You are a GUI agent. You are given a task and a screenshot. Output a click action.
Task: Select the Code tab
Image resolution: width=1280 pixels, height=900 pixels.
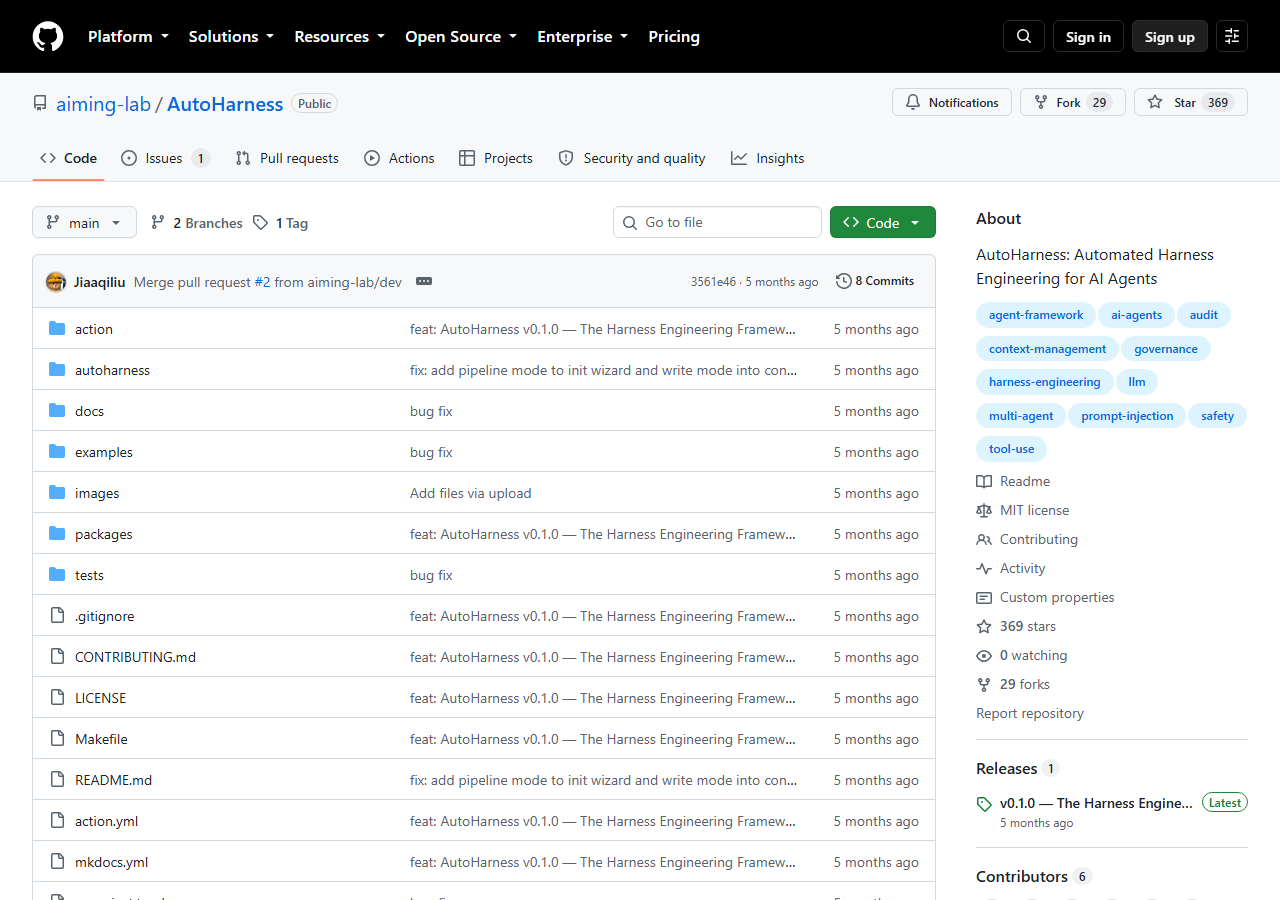[x=69, y=158]
